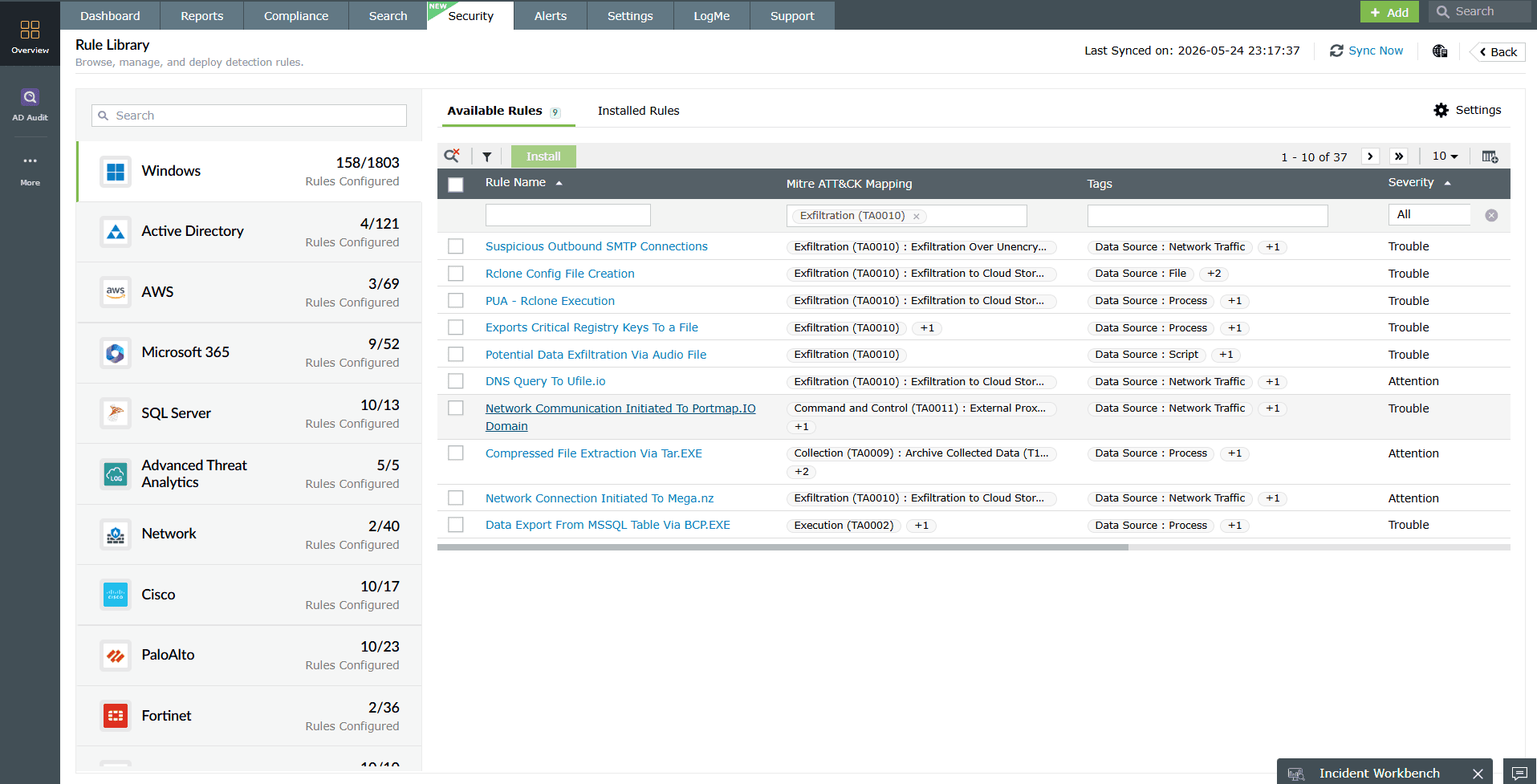Expand +1 Mitre mapping for Data Export From MSSQL
1537x784 pixels.
point(921,526)
